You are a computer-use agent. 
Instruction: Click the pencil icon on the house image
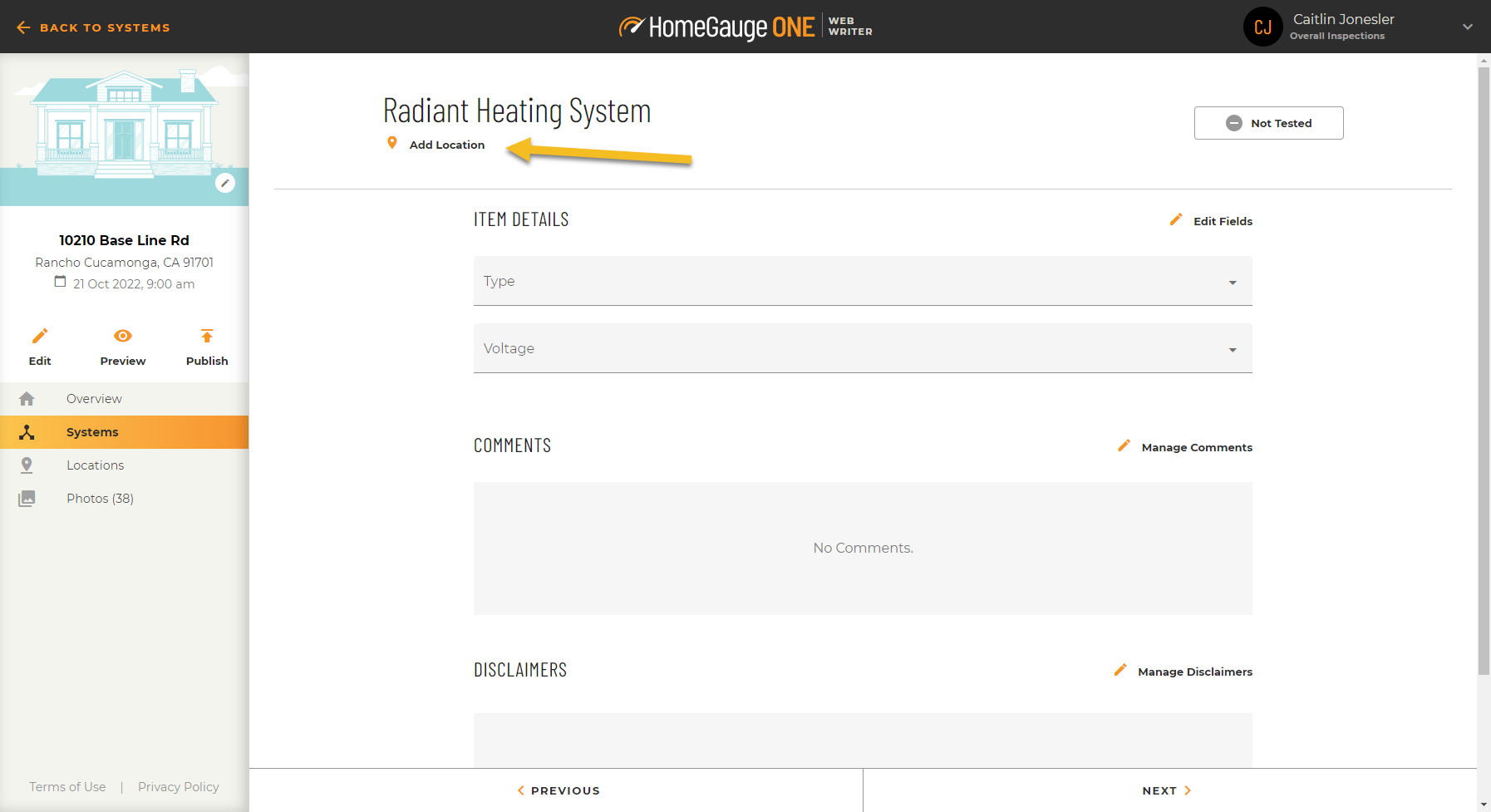[225, 183]
